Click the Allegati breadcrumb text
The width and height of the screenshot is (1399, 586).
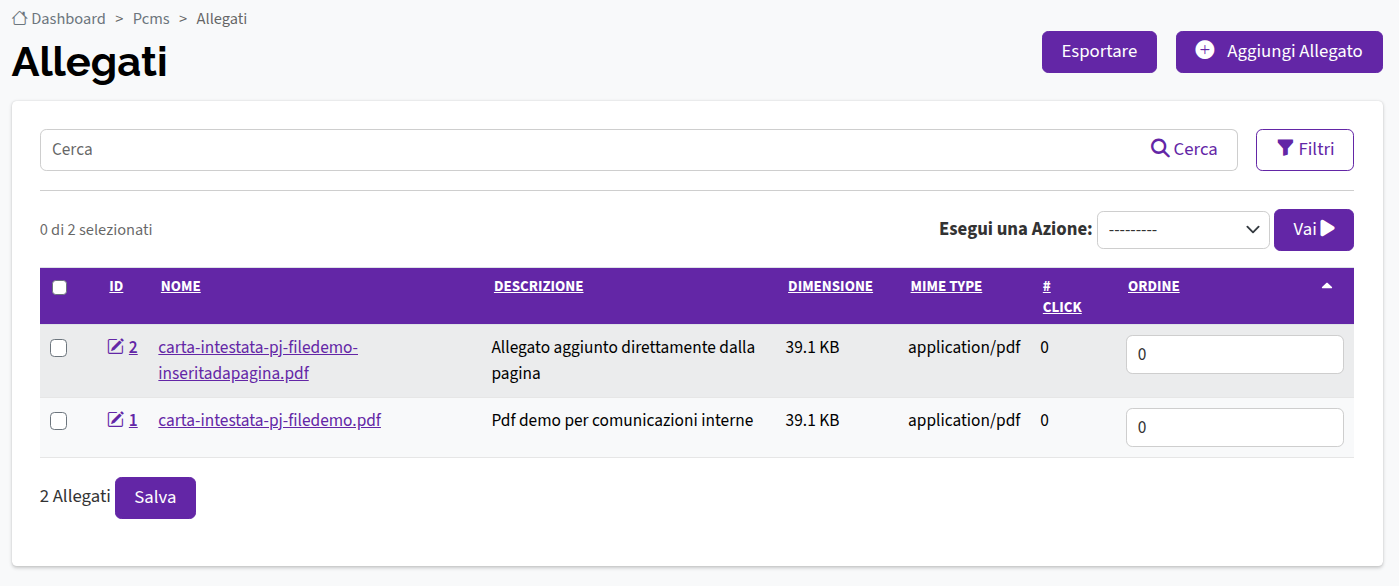pyautogui.click(x=222, y=19)
